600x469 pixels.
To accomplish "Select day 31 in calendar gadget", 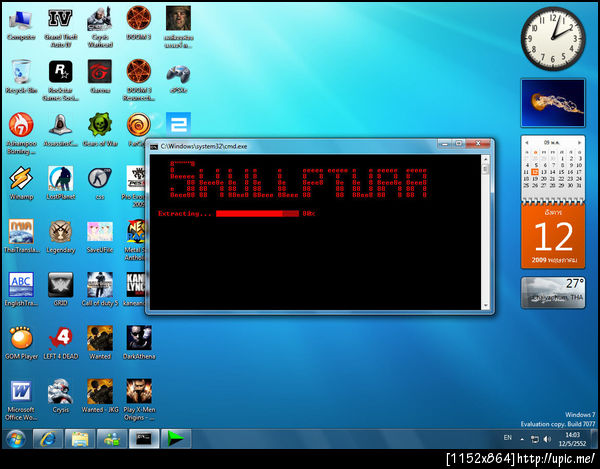I will pos(579,185).
